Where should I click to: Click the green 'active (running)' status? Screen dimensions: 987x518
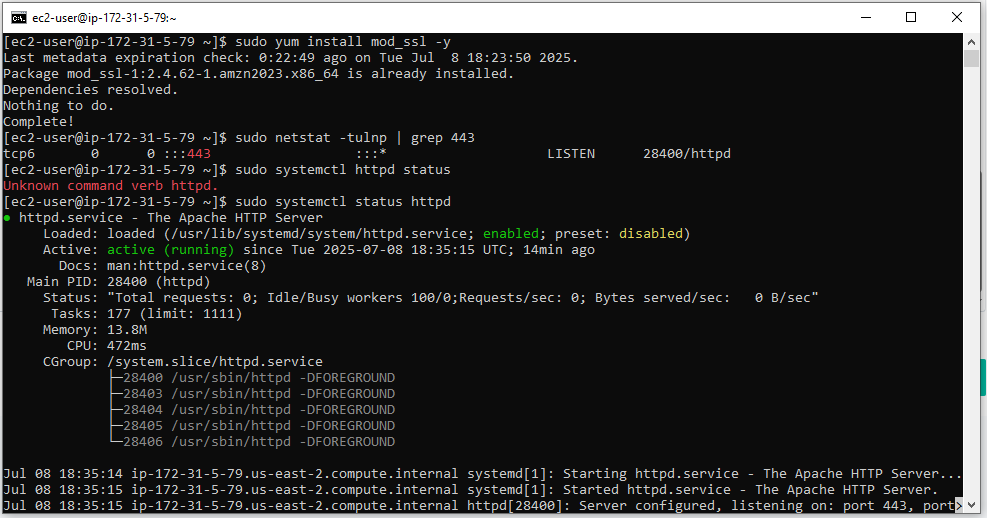point(171,250)
